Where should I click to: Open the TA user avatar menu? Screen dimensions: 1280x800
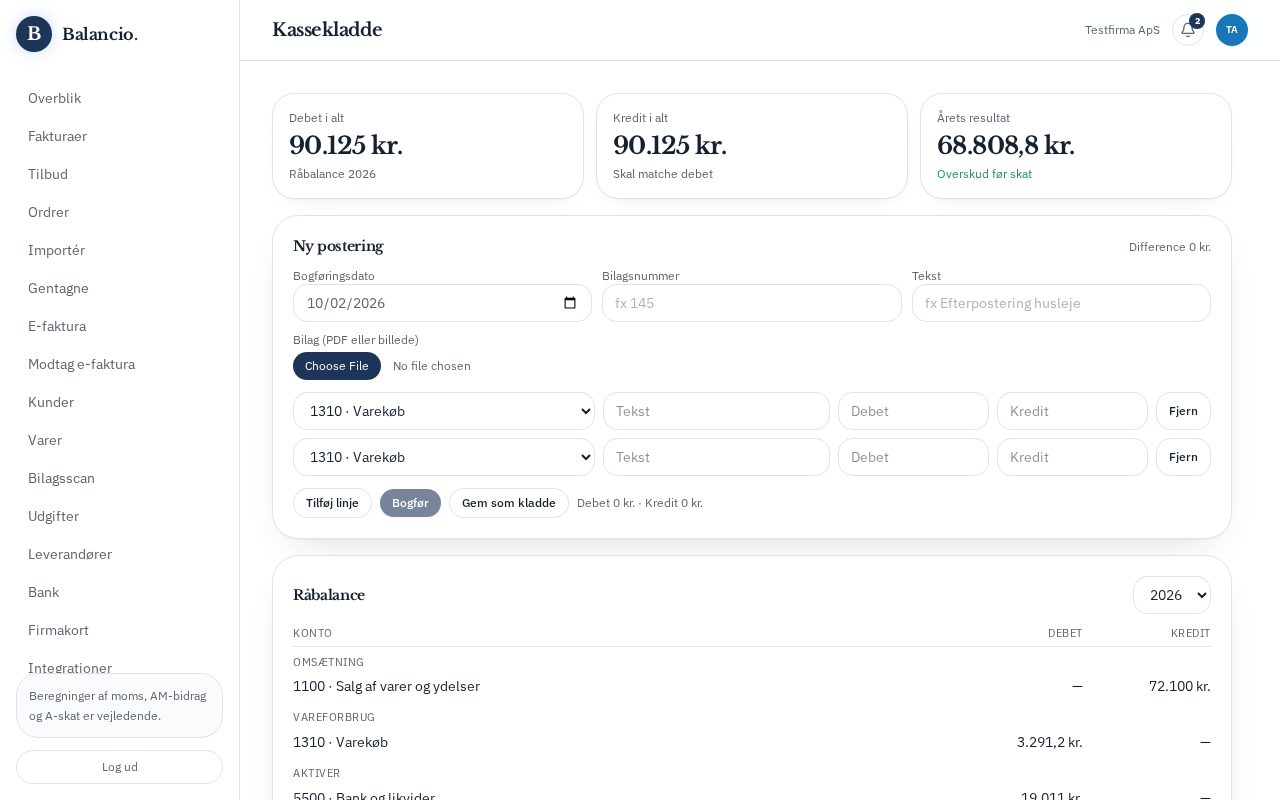tap(1232, 30)
